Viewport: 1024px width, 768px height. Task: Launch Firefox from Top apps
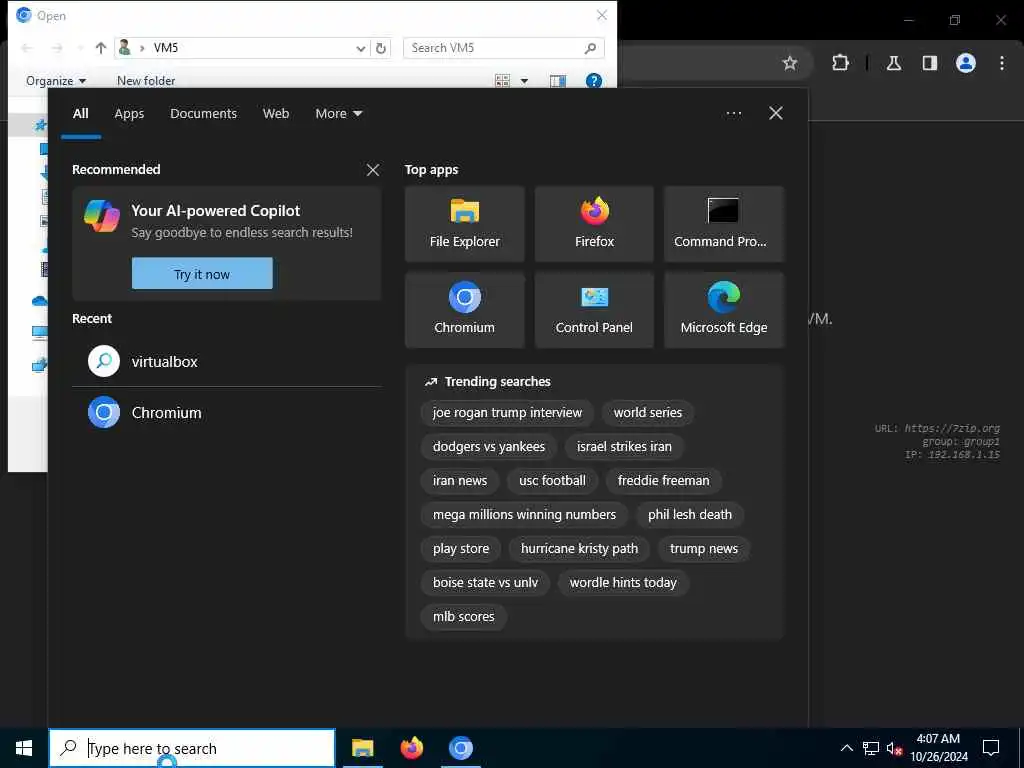point(594,224)
